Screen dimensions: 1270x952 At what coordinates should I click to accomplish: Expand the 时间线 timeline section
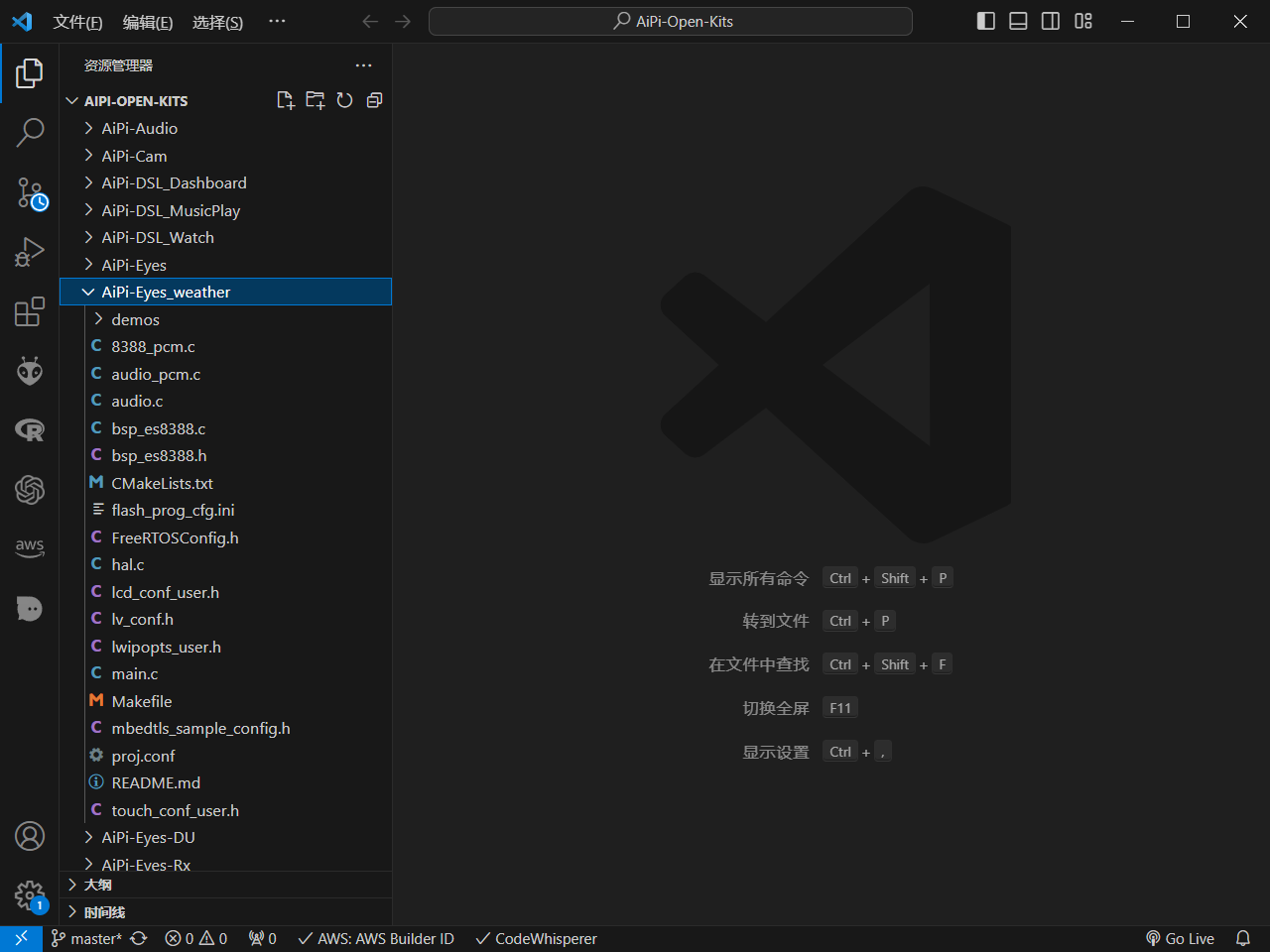point(226,912)
